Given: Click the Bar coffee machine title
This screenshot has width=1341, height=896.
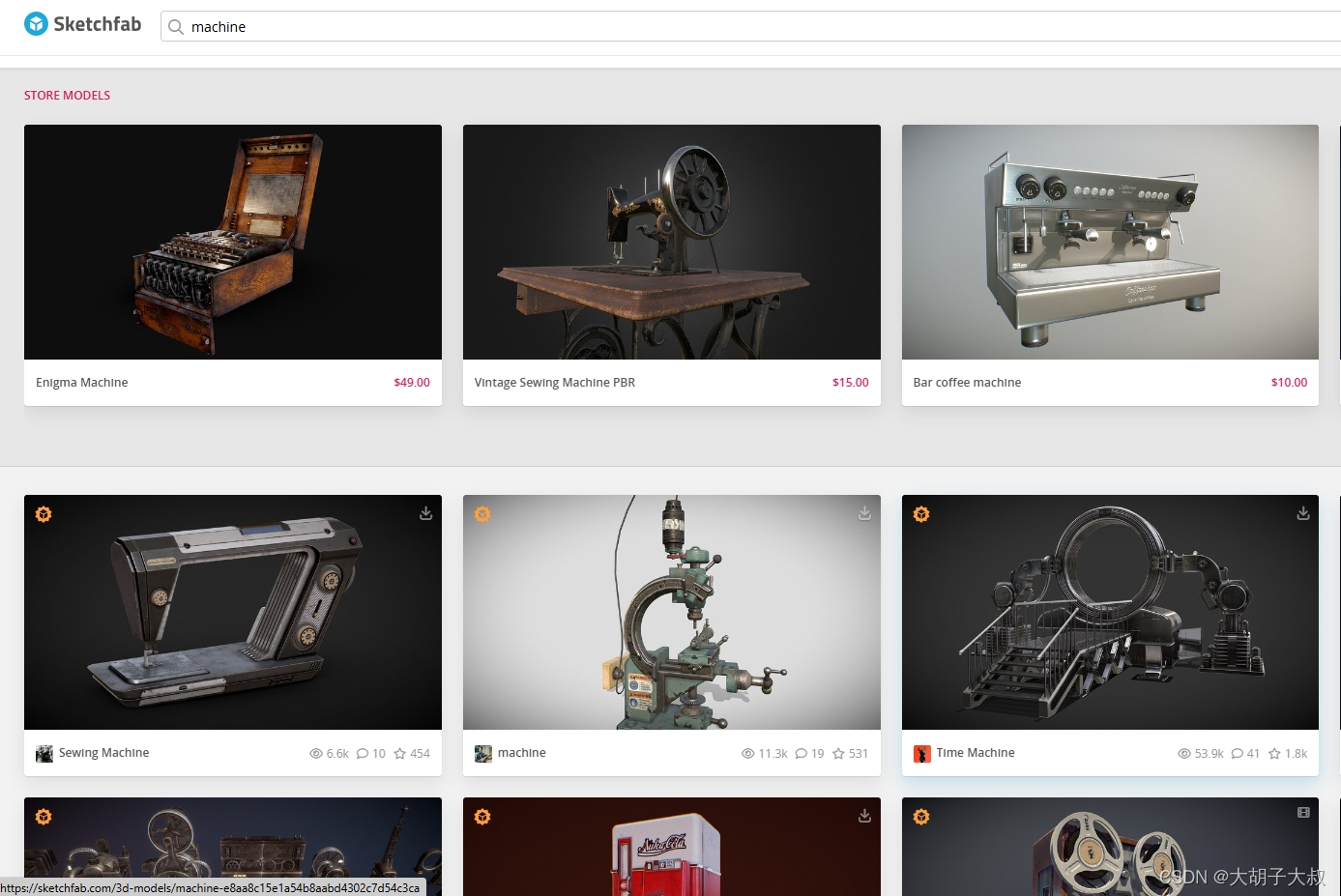Looking at the screenshot, I should point(967,383).
